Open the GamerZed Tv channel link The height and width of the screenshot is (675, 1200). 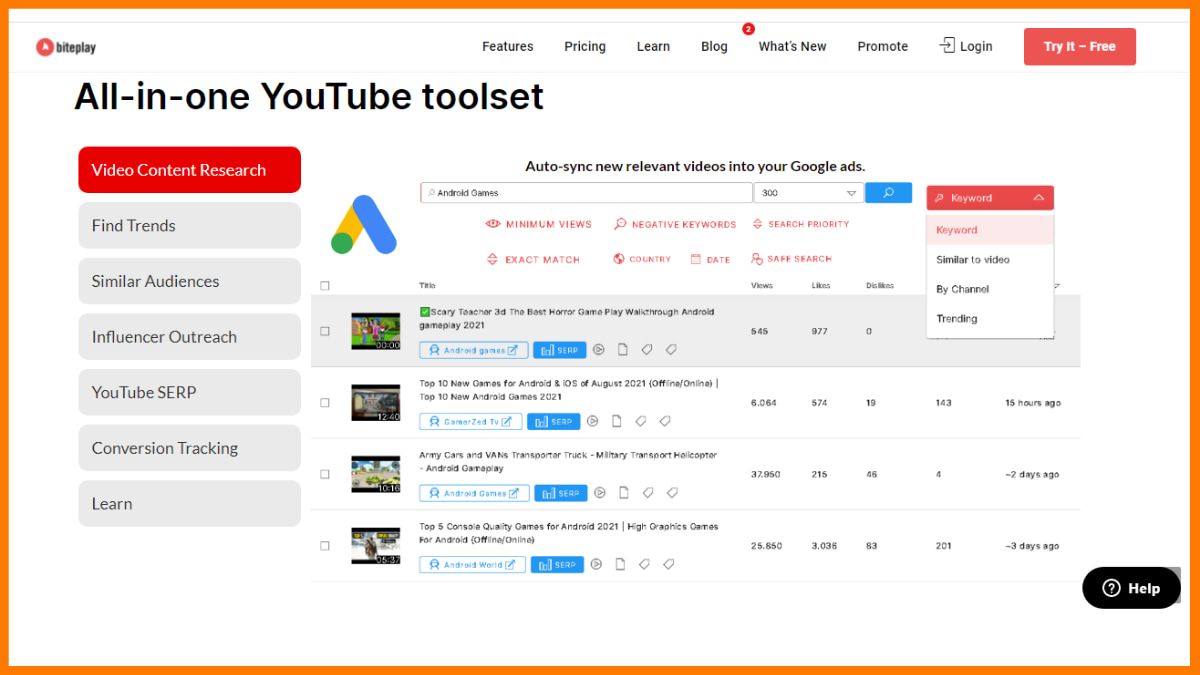point(470,422)
